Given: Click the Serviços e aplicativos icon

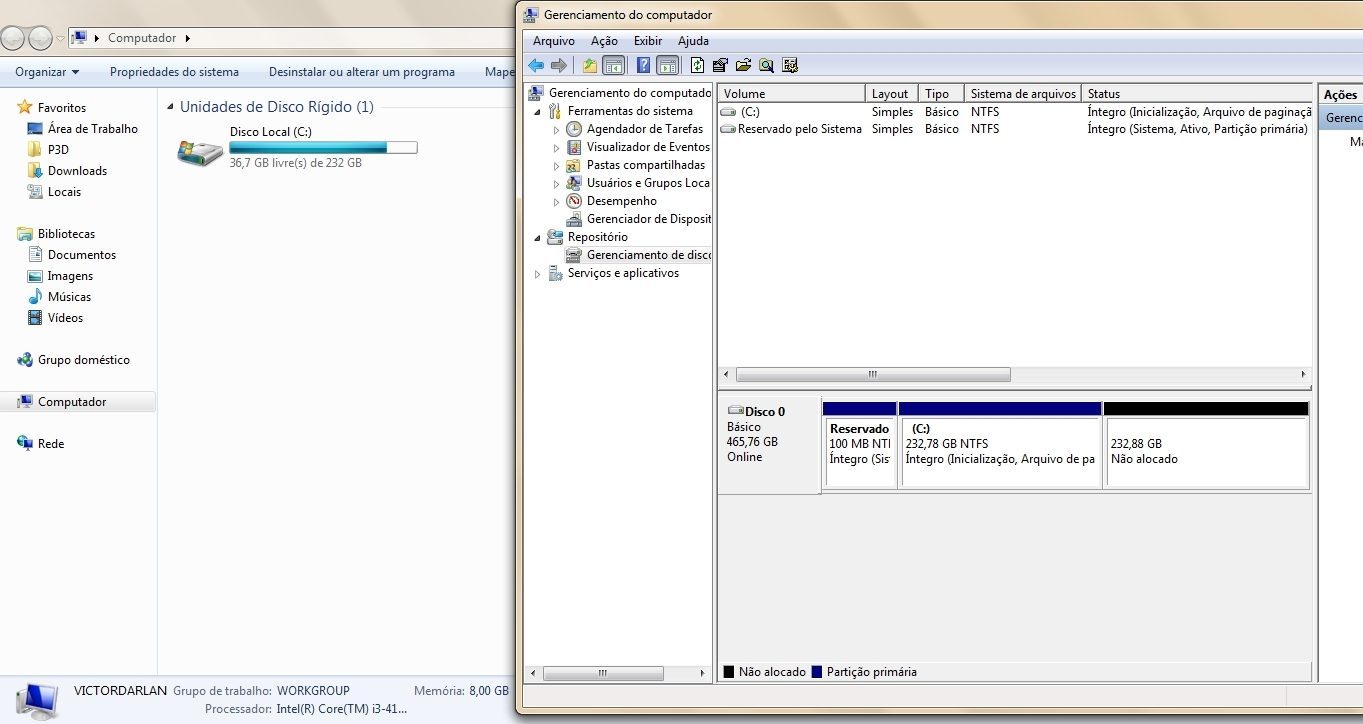Looking at the screenshot, I should (555, 273).
